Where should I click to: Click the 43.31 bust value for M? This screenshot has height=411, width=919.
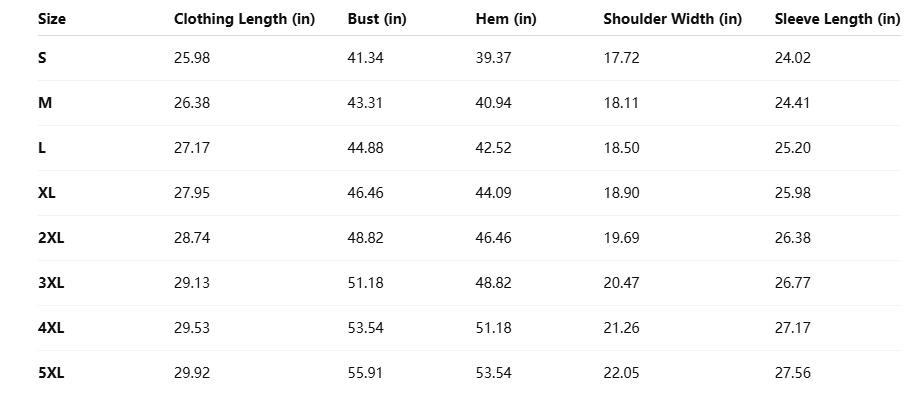click(366, 103)
